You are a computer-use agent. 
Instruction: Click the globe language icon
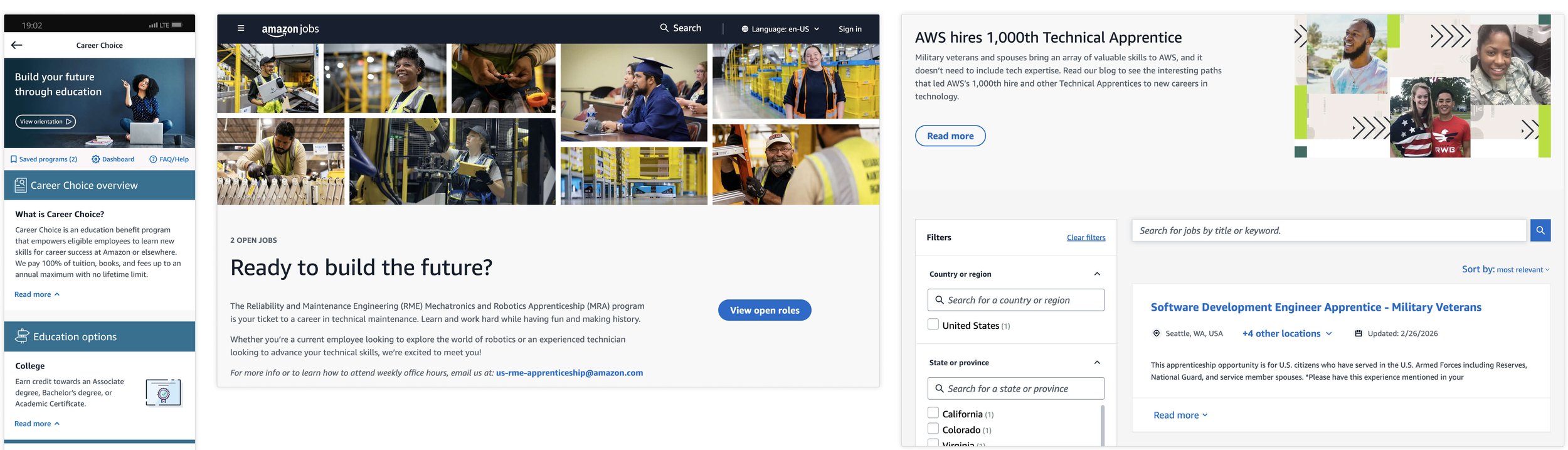(745, 29)
